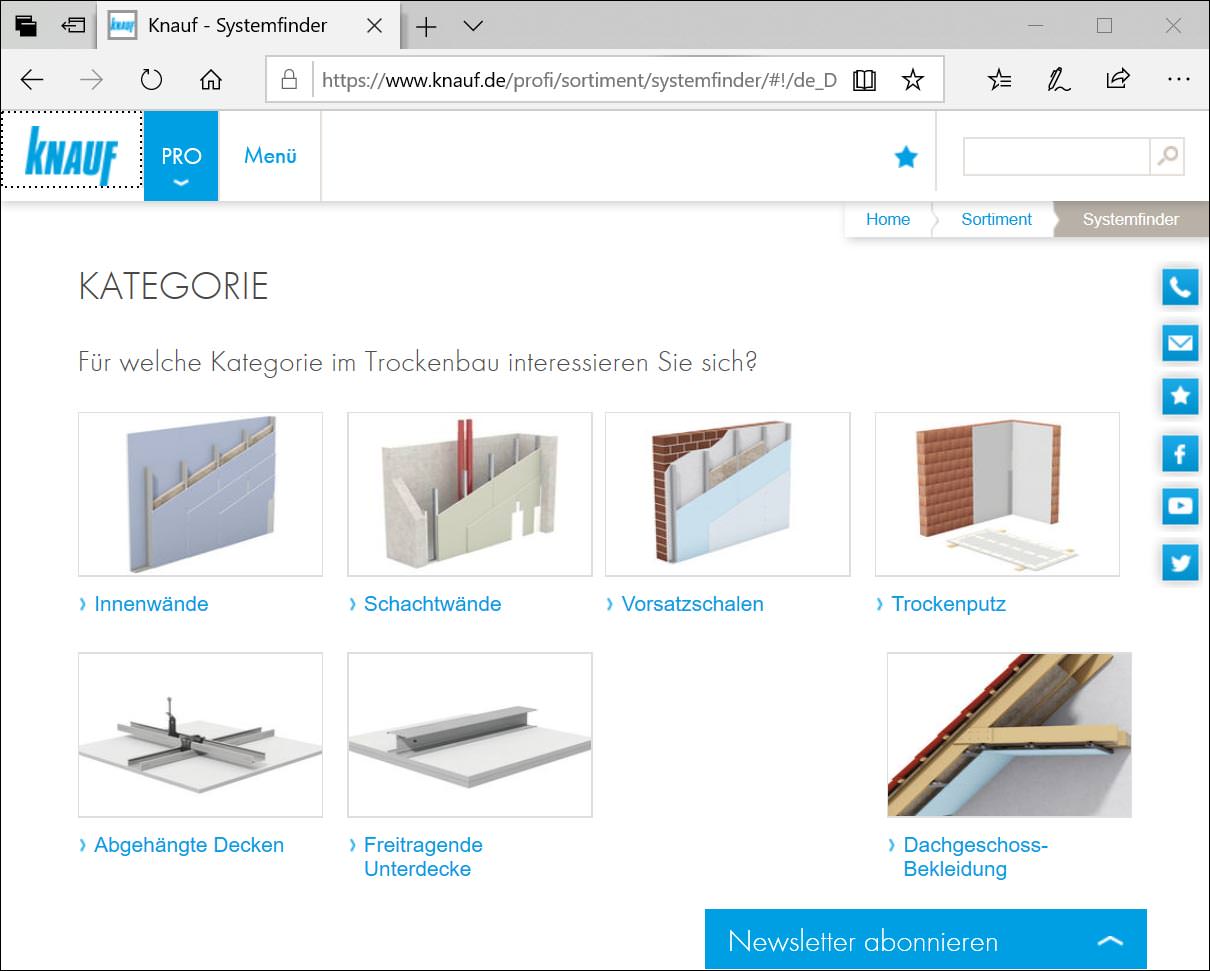Open the Freitragende Unterdecke link

(423, 857)
